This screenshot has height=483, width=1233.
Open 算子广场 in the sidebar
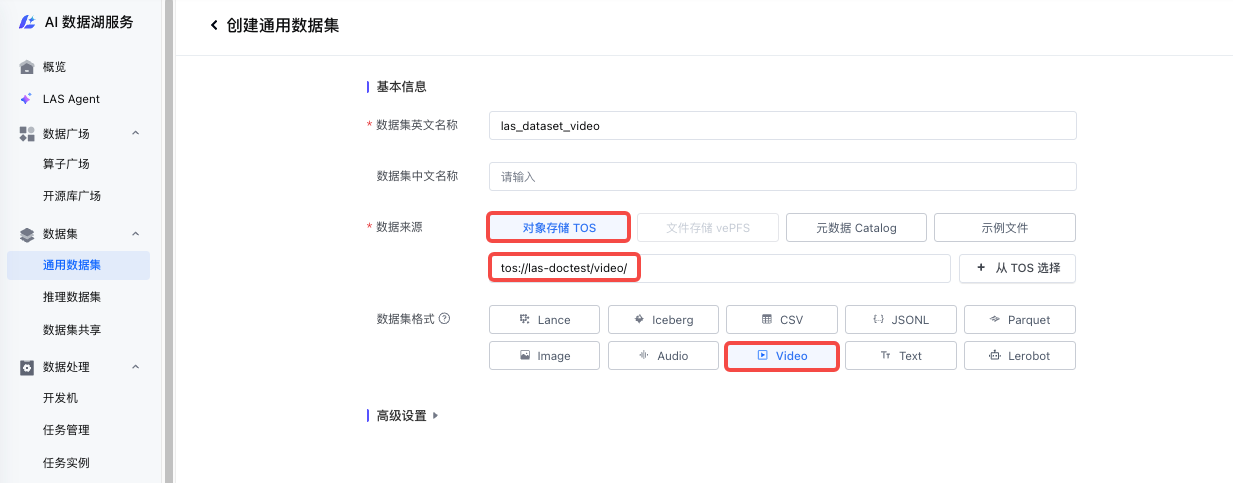[66, 164]
